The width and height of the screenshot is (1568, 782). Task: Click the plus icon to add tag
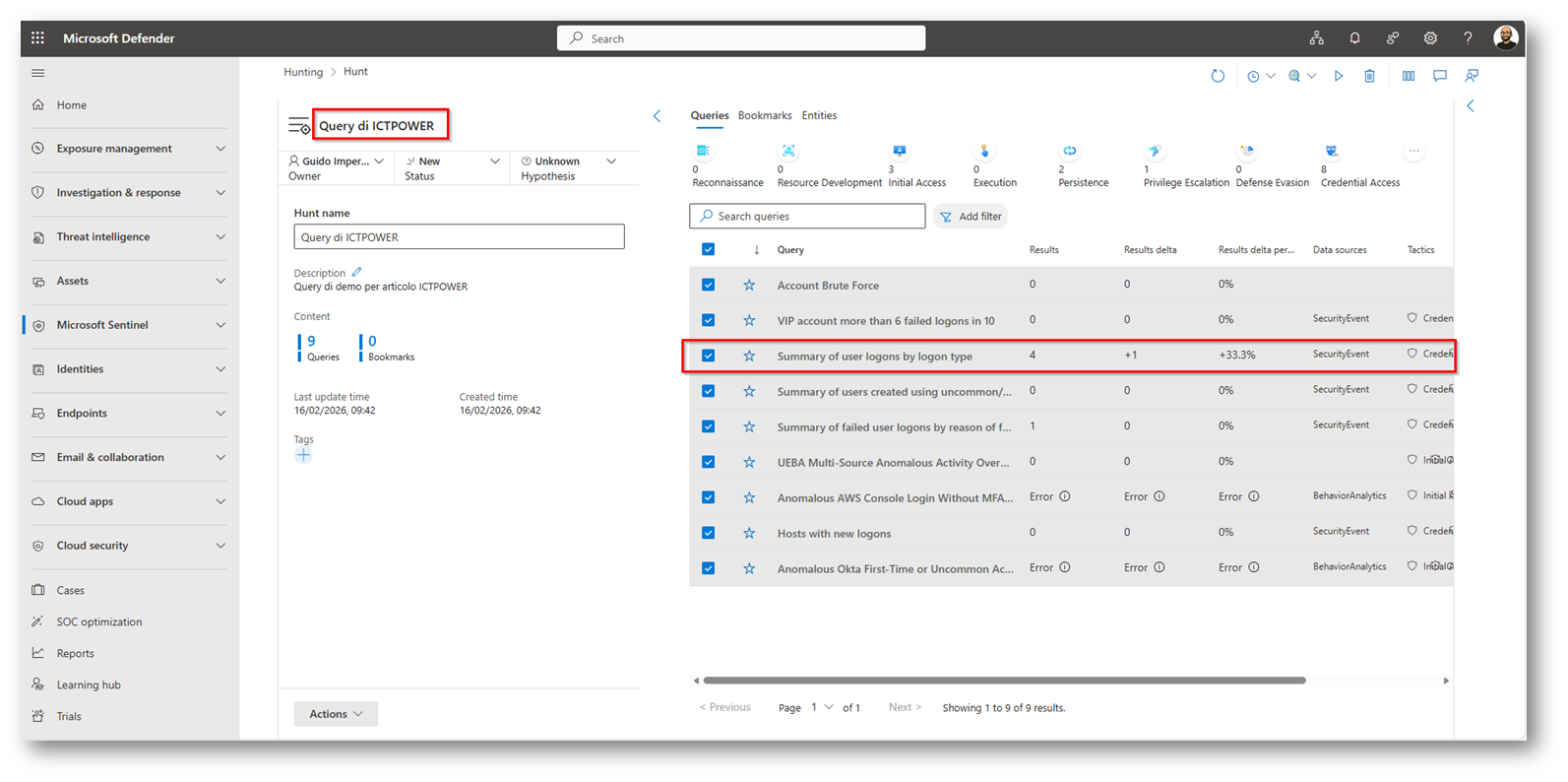303,455
